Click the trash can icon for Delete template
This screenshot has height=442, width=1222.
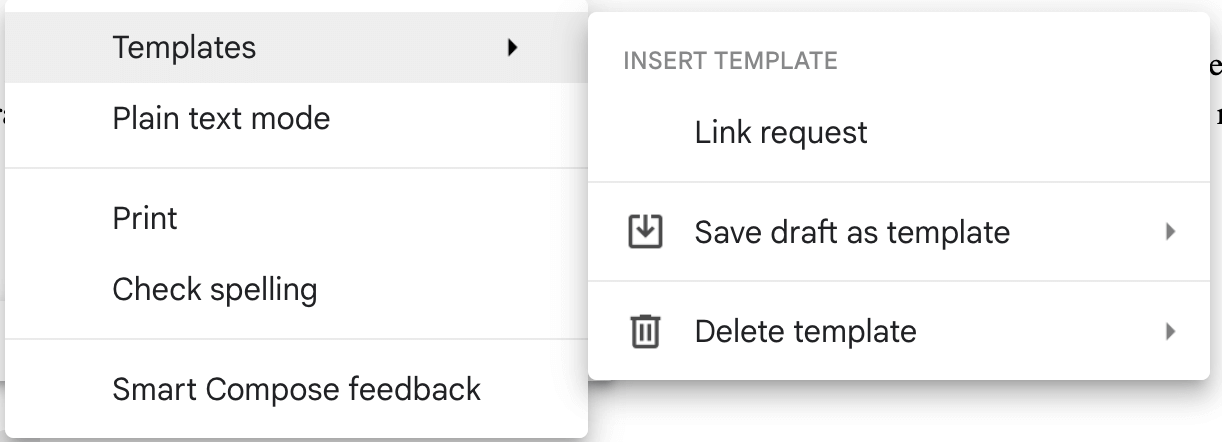[645, 331]
